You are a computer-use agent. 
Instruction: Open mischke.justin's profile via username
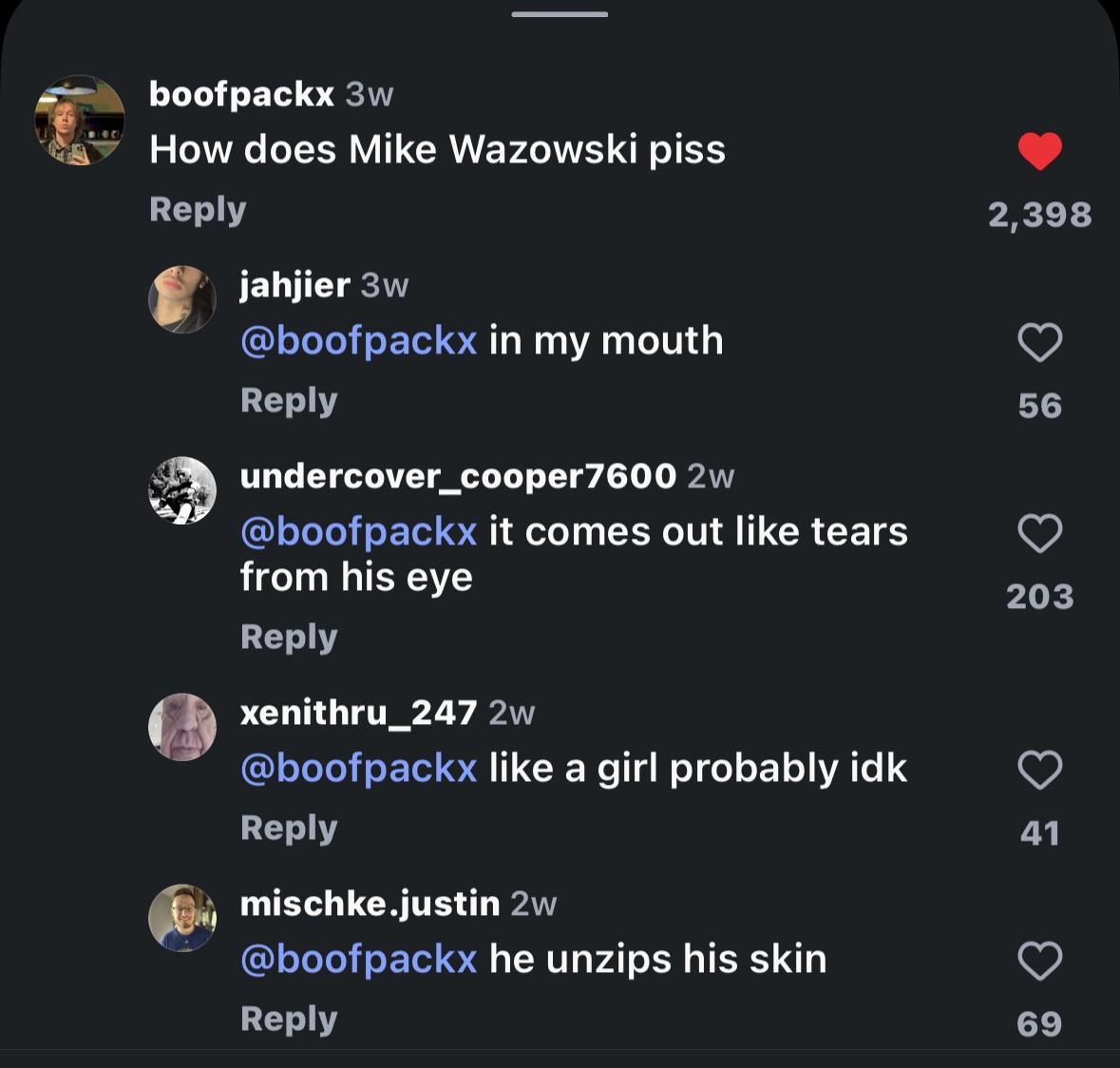tap(370, 904)
